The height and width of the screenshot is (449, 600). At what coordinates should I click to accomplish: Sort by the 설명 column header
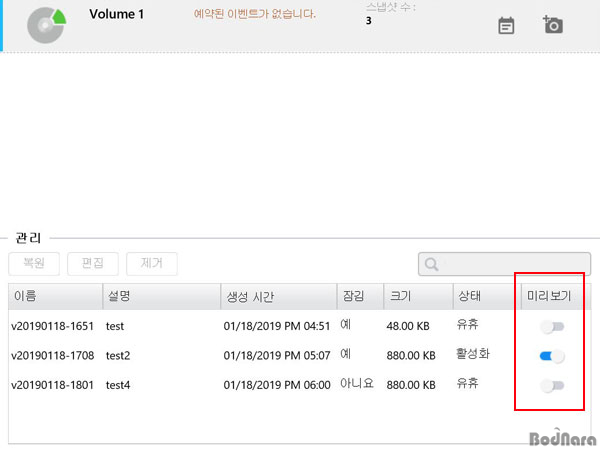[162, 296]
